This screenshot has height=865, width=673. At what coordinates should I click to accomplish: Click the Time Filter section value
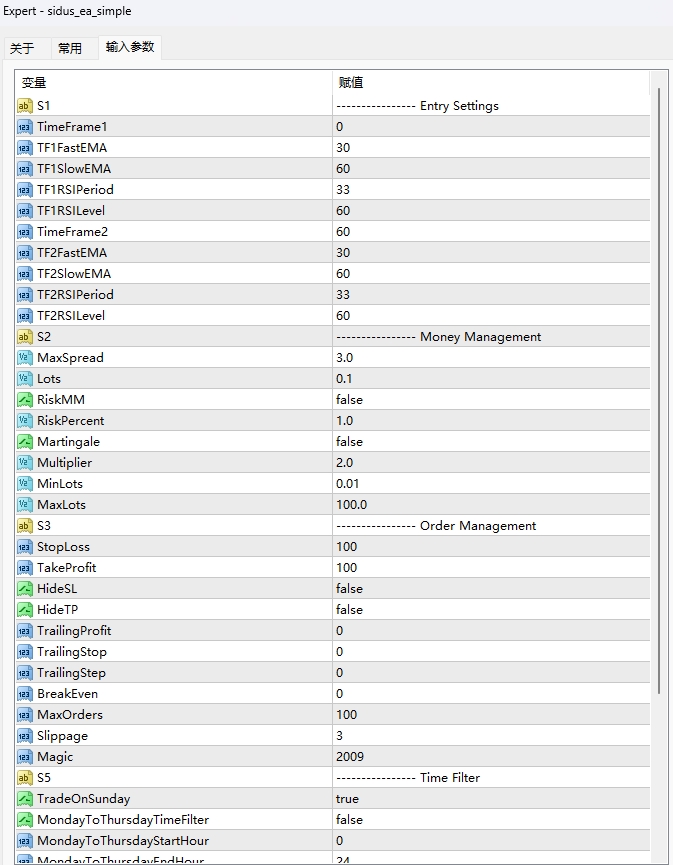point(408,777)
